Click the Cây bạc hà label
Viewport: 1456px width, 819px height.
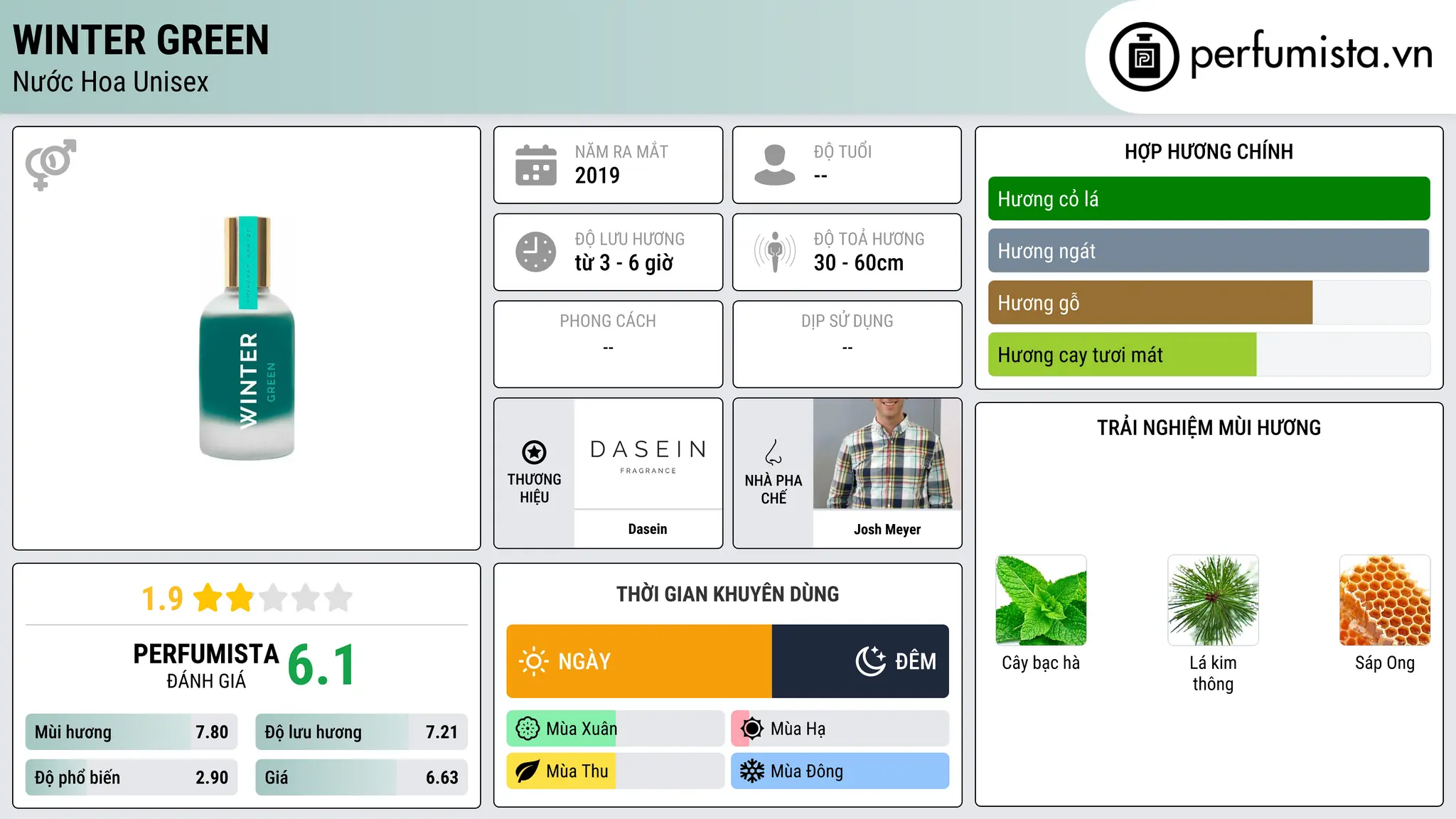pyautogui.click(x=1041, y=663)
